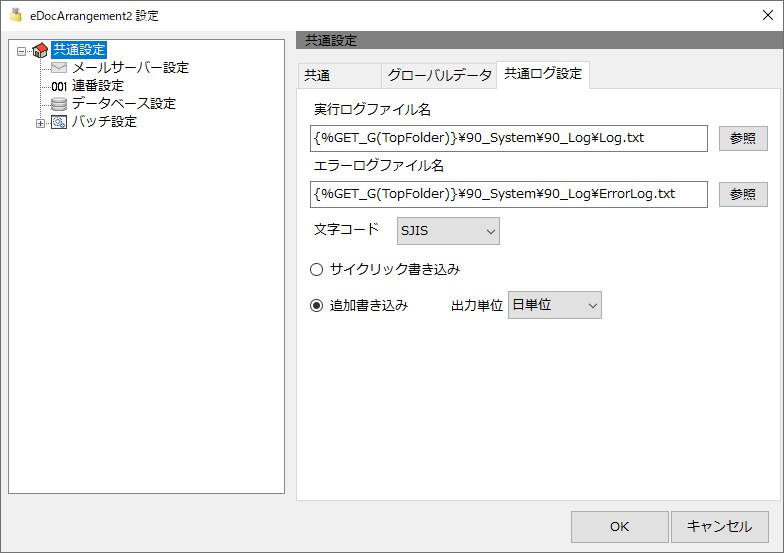
Task: Switch to the 共通 tab
Action: pyautogui.click(x=339, y=76)
